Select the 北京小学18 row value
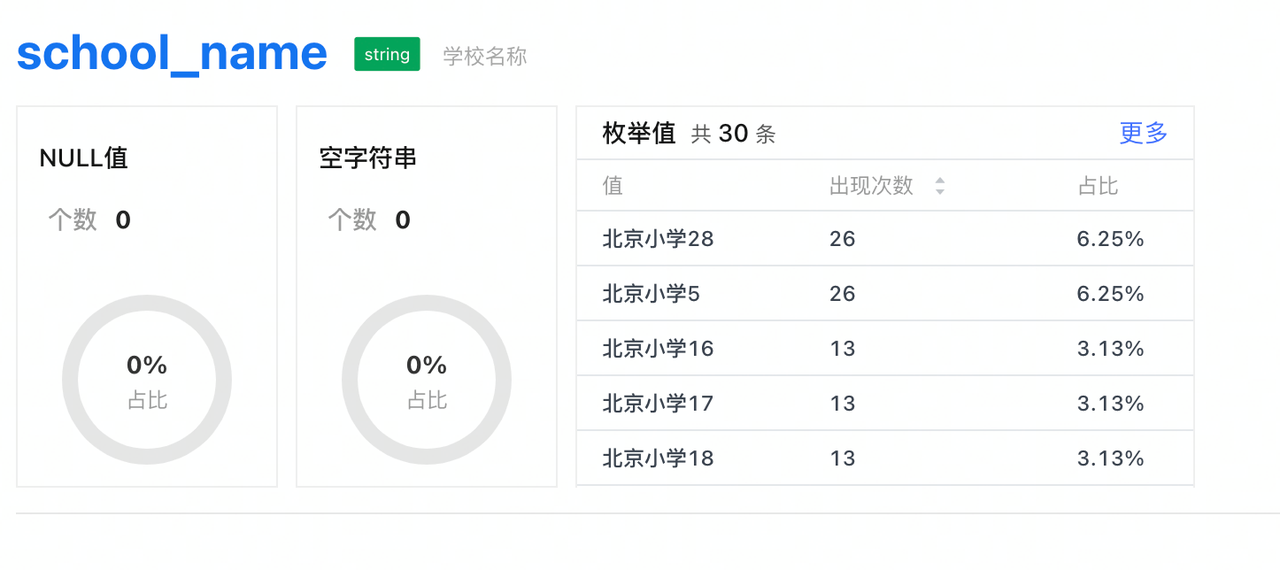This screenshot has width=1280, height=570. pyautogui.click(x=658, y=459)
